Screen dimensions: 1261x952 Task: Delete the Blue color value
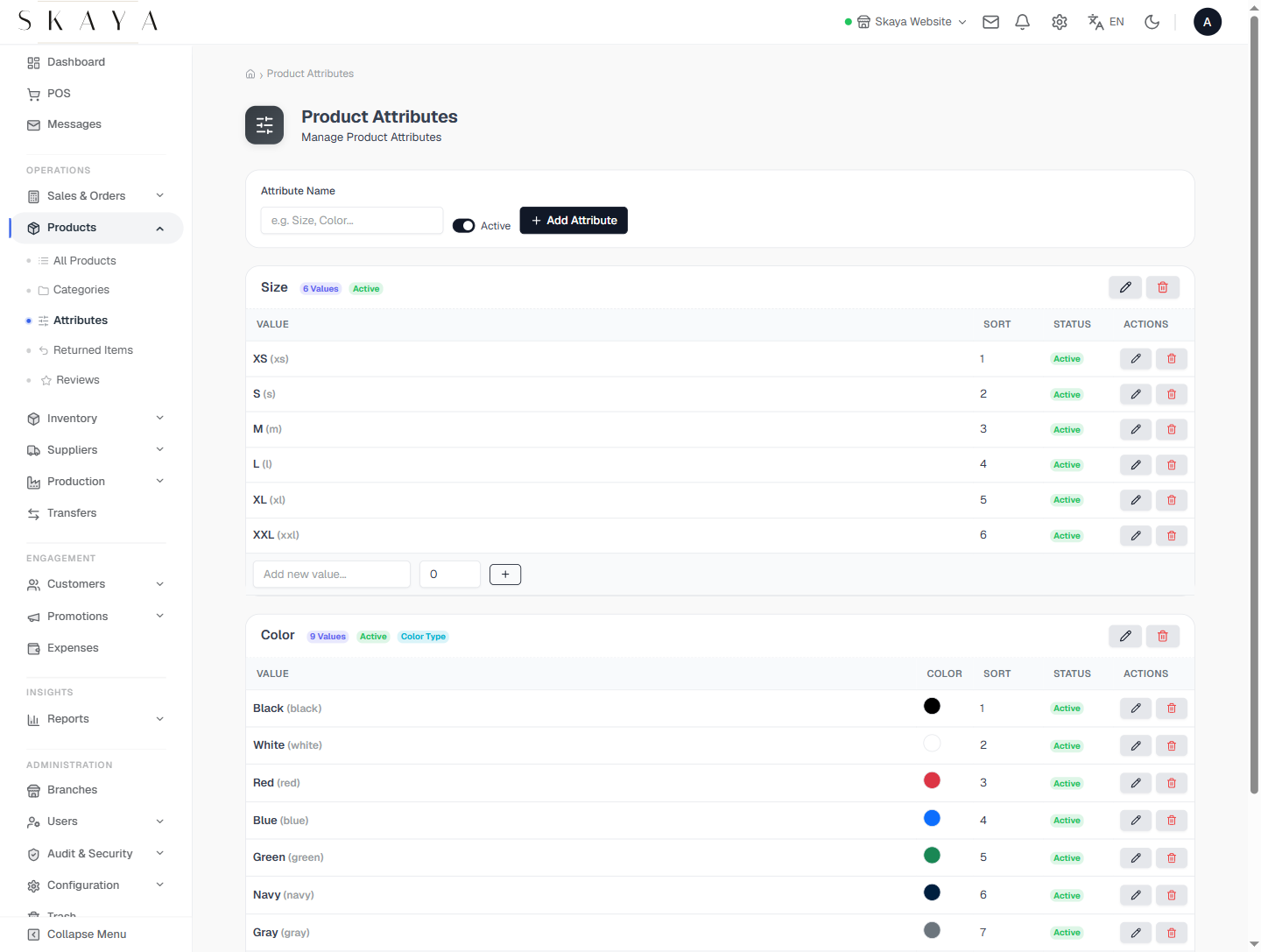click(1172, 821)
